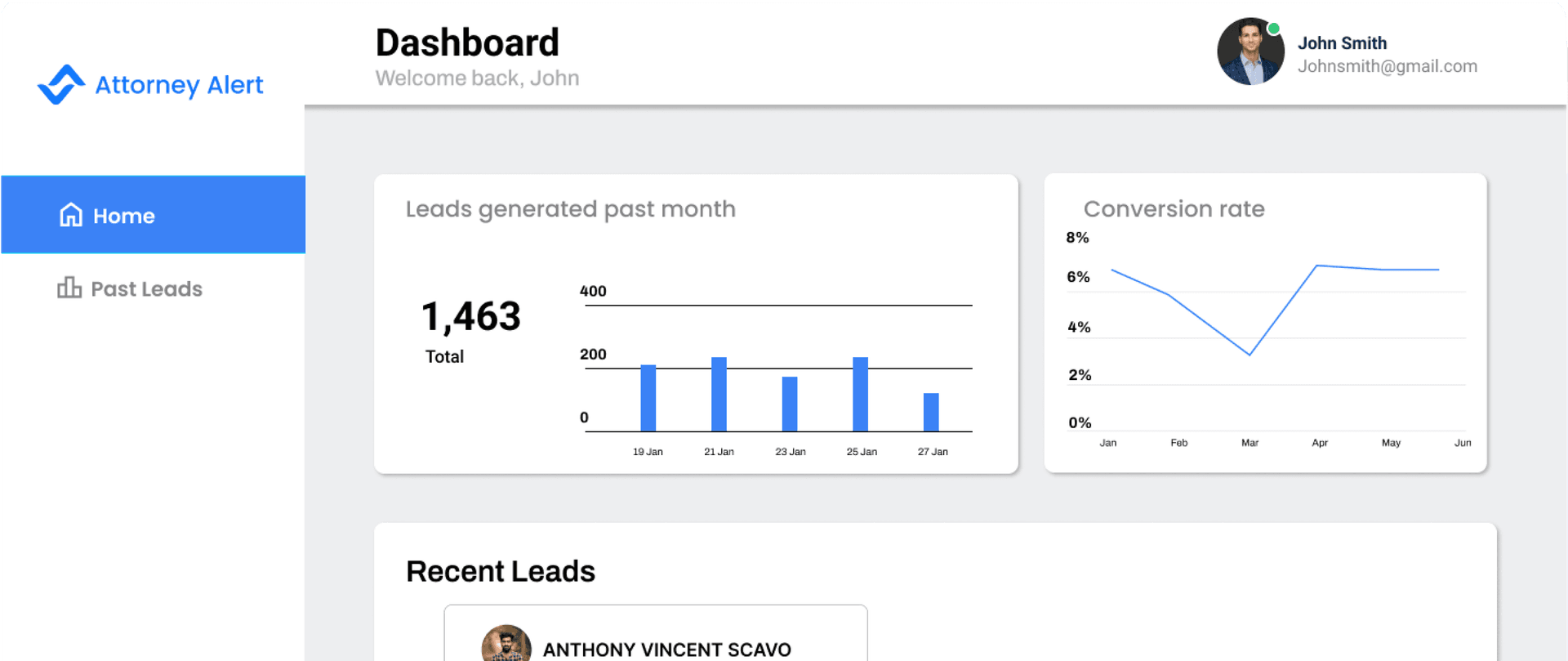Screen dimensions: 1568x661
Task: Click the 19 Jan bar in leads chart
Action: (648, 398)
